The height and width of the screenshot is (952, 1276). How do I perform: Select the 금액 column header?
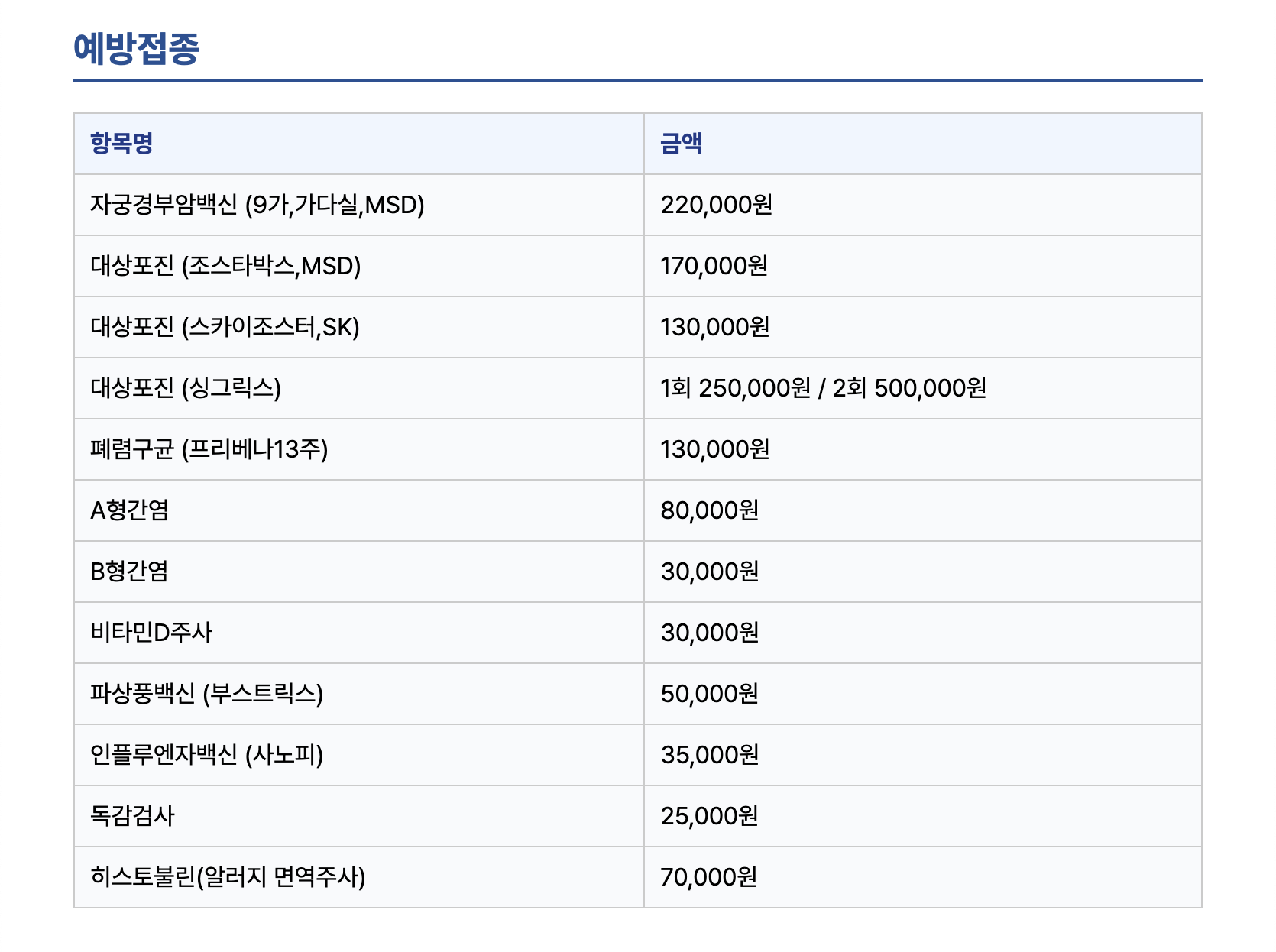coord(681,143)
